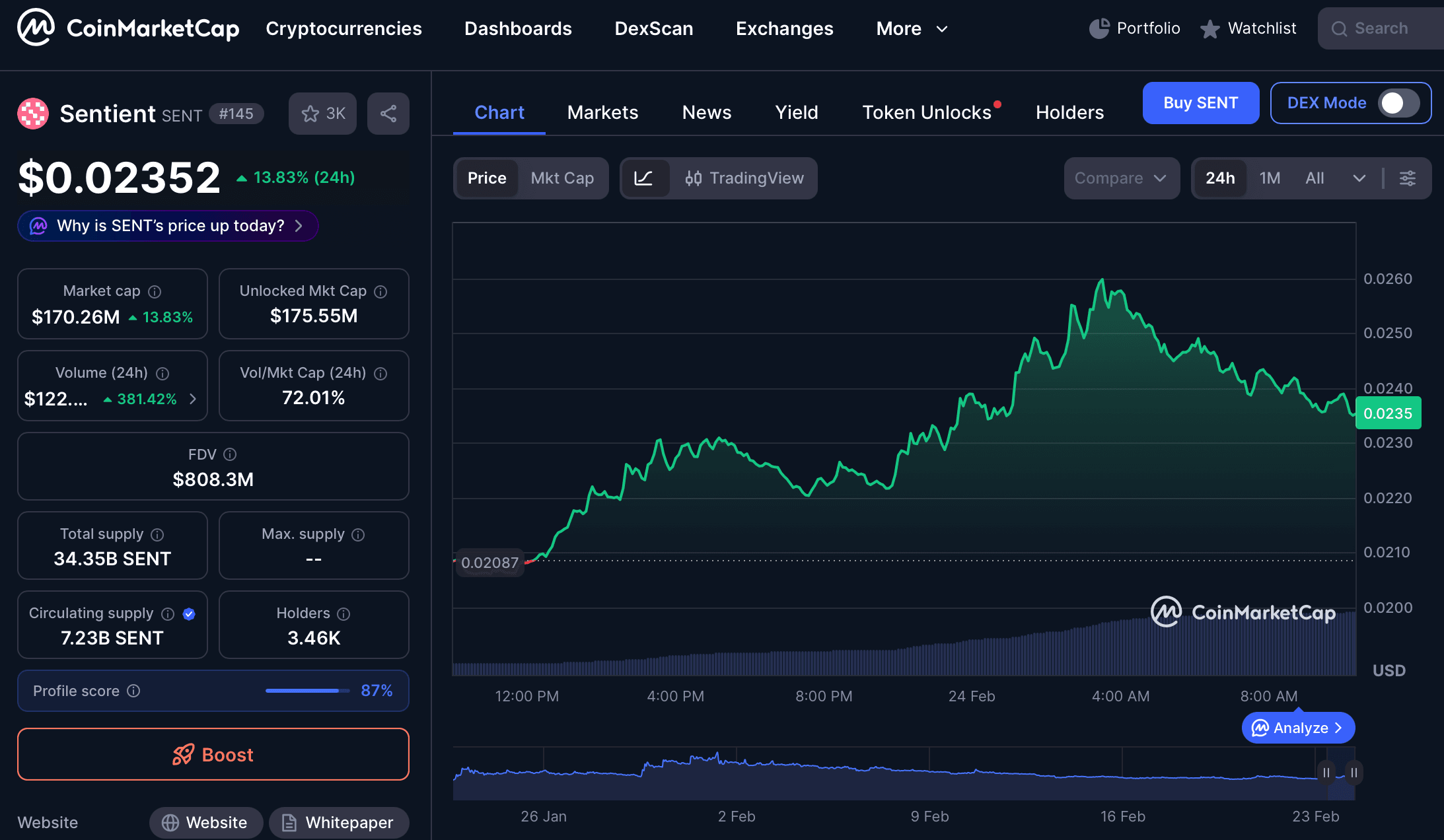Open the Market cap info tooltip
Viewport: 1444px width, 840px height.
click(155, 291)
